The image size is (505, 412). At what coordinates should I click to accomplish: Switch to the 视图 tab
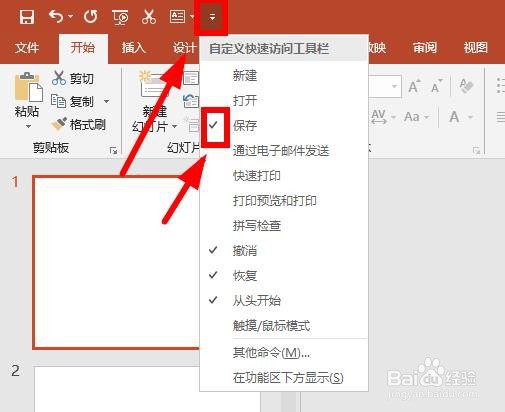[x=476, y=48]
